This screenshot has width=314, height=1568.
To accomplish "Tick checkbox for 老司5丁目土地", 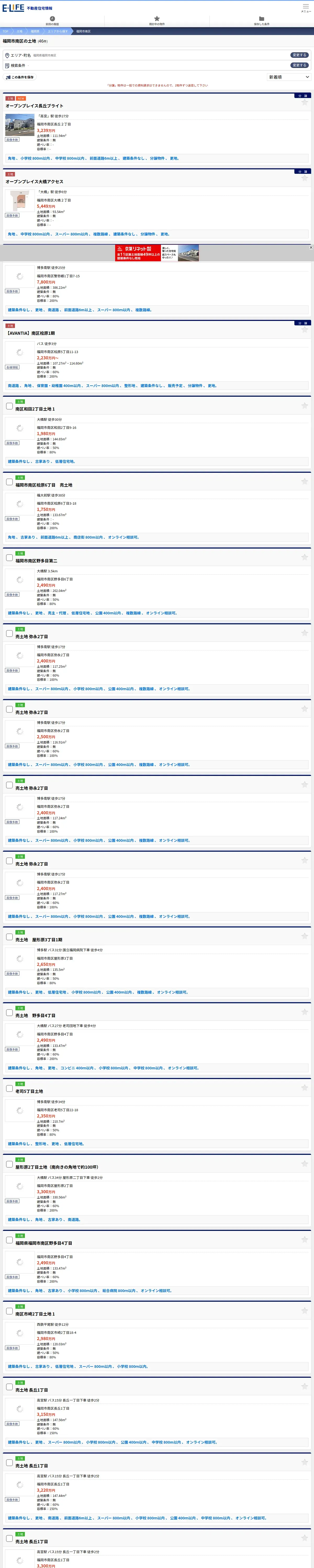I will (x=9, y=1088).
